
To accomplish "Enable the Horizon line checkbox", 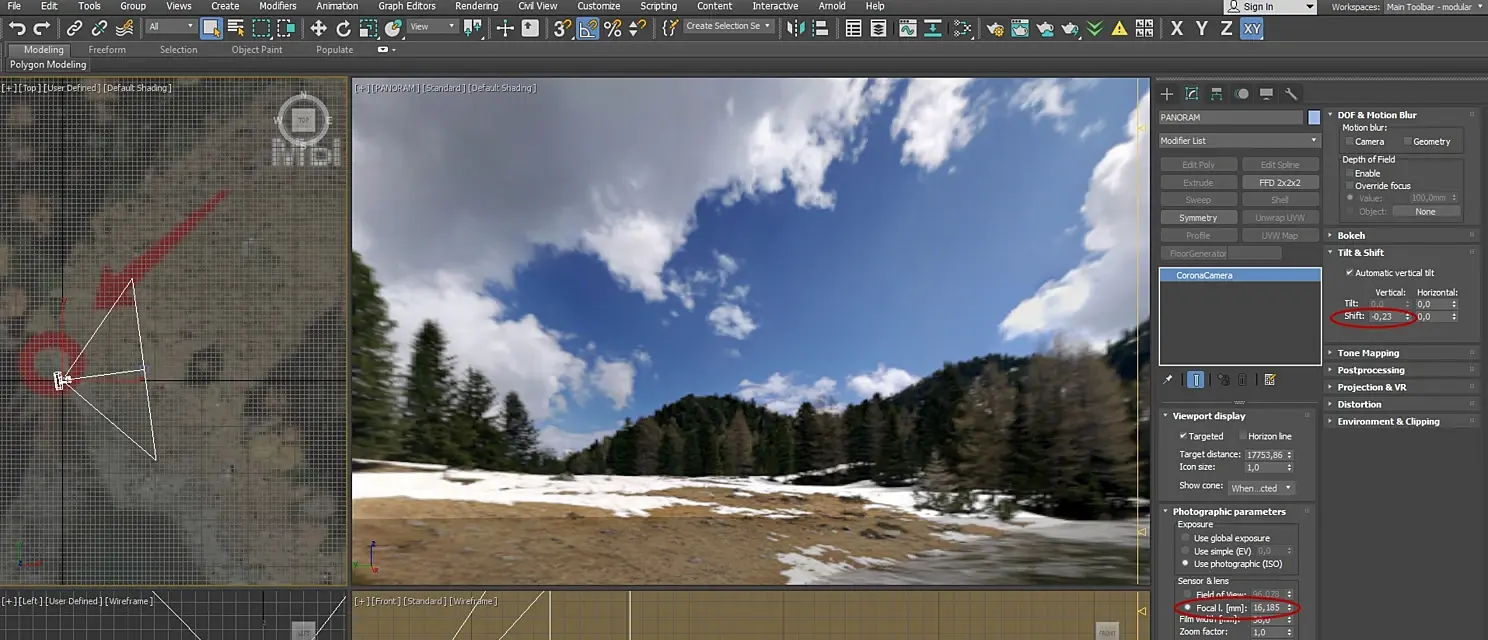I will point(1243,436).
